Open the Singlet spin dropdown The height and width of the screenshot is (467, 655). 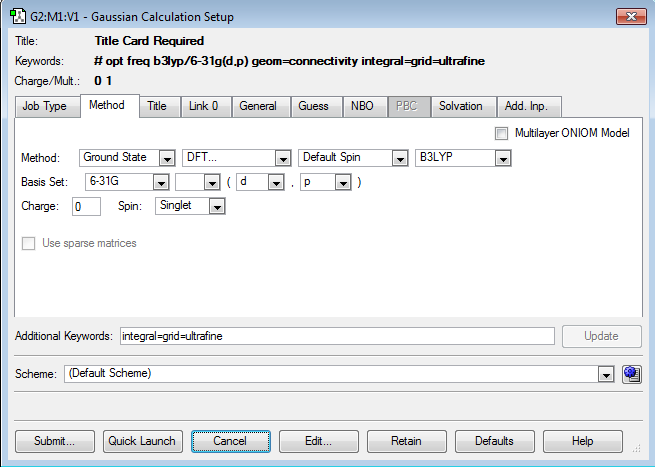(190, 206)
